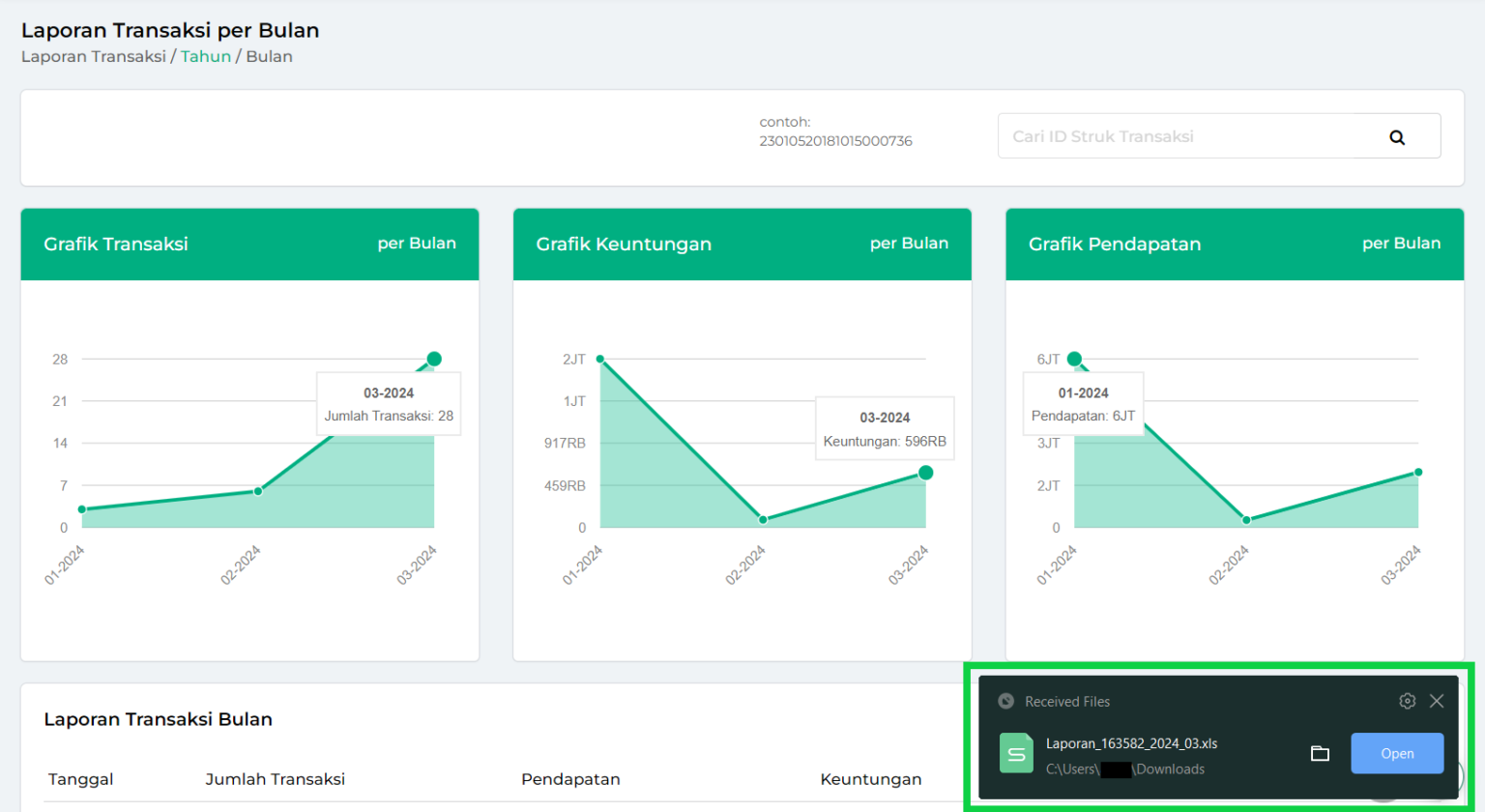Screen dimensions: 1485x812
Task: Select 02-2024 point on Grafik Transaksi
Action: click(x=258, y=491)
